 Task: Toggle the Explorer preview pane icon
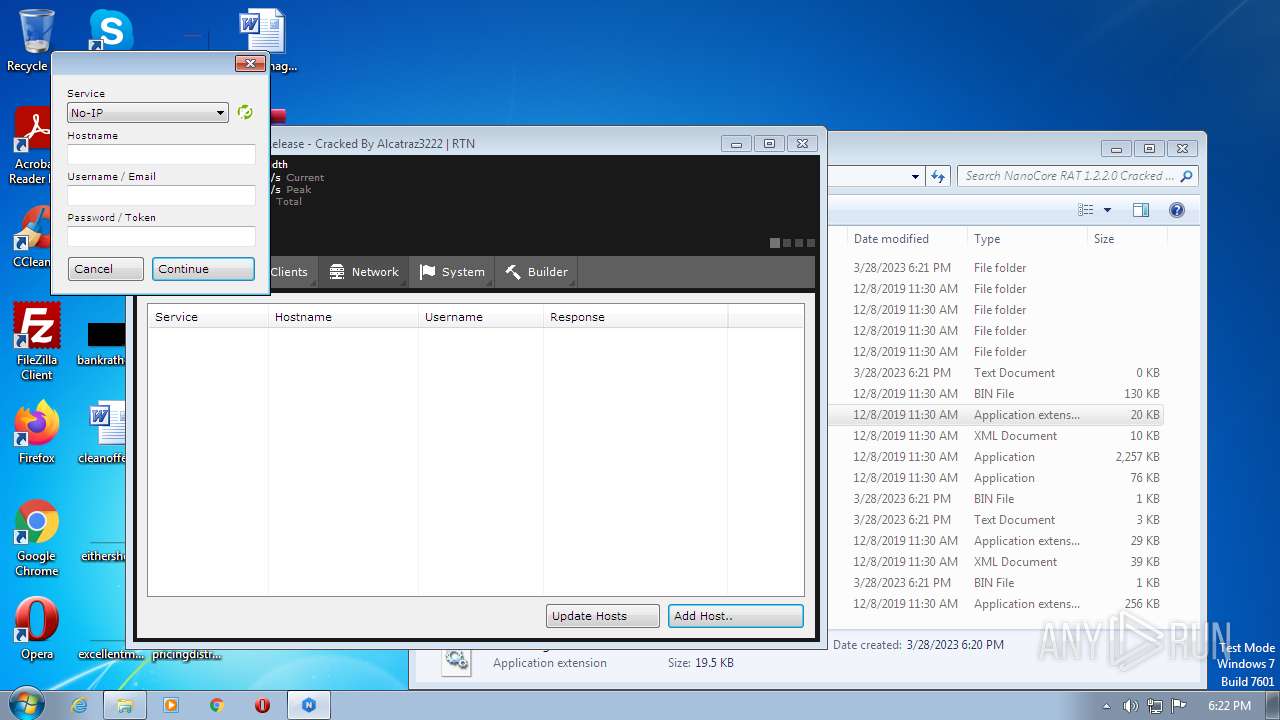point(1141,210)
